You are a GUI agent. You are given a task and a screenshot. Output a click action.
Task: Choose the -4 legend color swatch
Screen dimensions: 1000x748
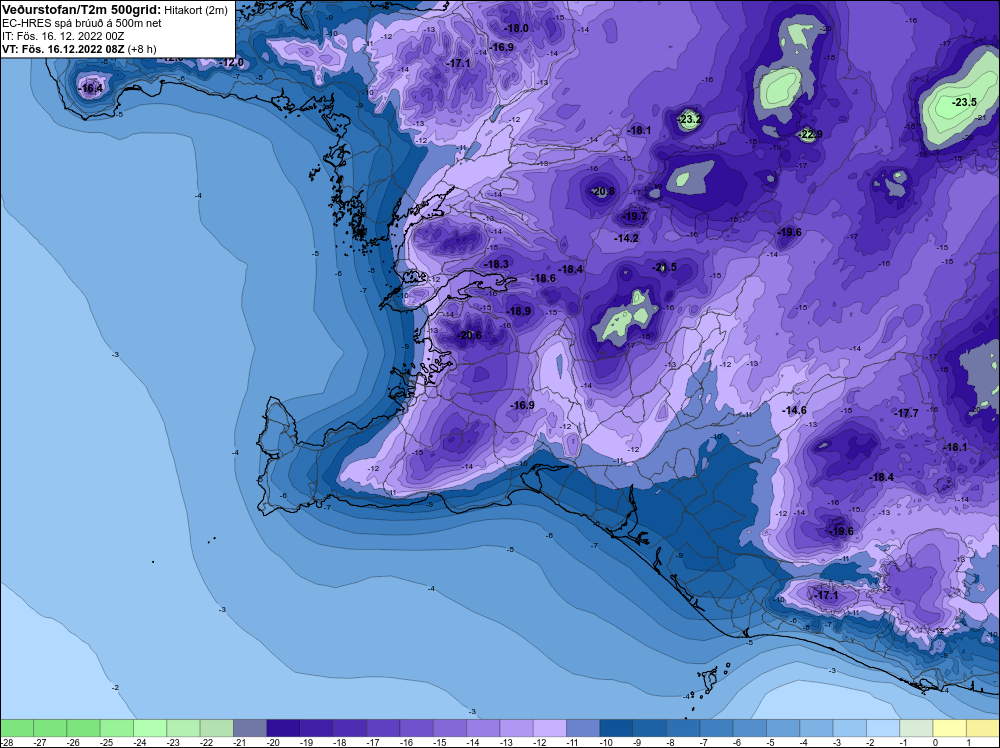click(x=816, y=728)
